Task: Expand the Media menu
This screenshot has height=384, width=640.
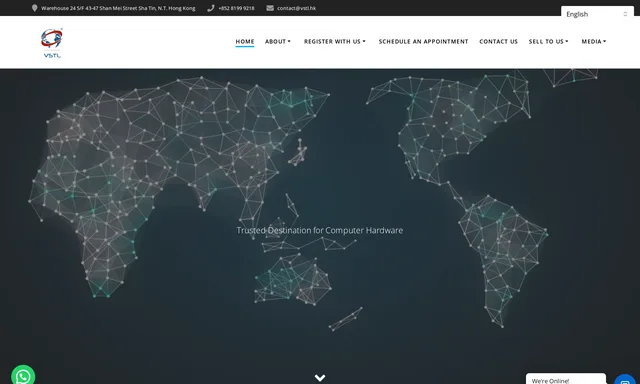Action: tap(594, 42)
